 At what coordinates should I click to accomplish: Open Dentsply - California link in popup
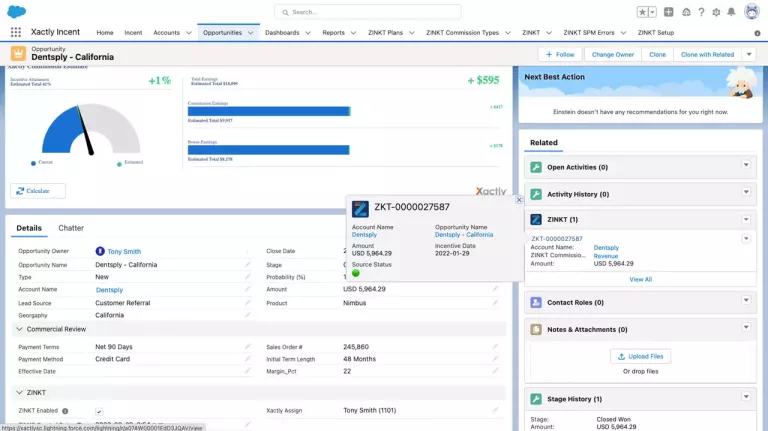[x=464, y=235]
